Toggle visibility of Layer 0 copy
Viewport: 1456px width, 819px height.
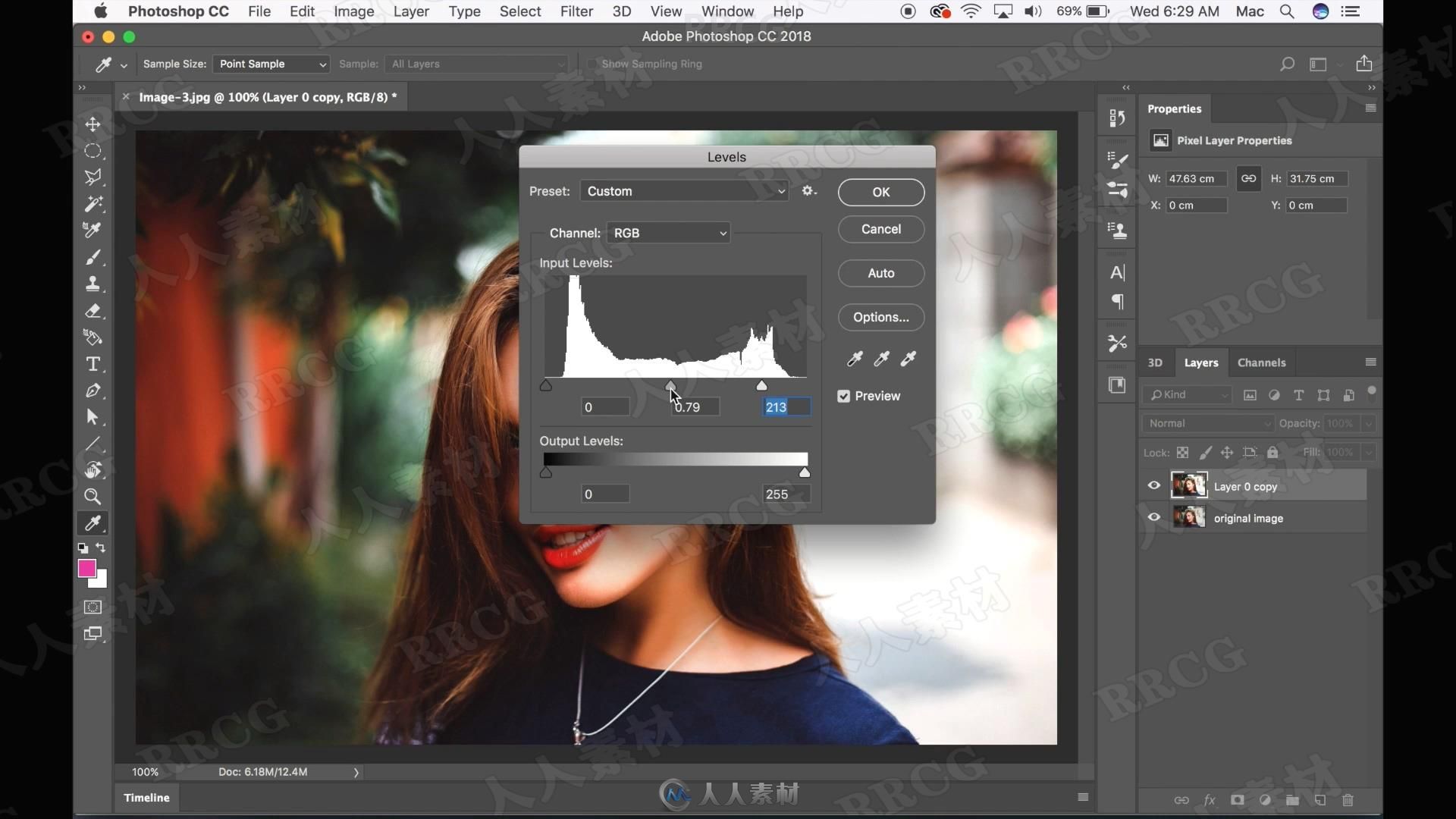click(1154, 485)
